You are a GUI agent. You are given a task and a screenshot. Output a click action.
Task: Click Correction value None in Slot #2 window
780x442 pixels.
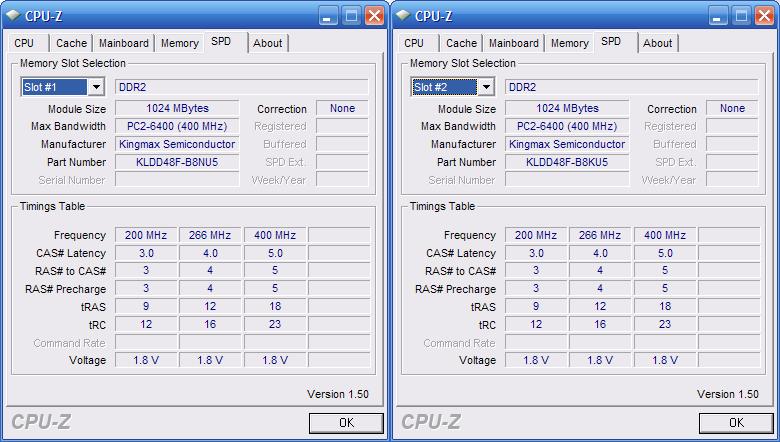[x=732, y=108]
